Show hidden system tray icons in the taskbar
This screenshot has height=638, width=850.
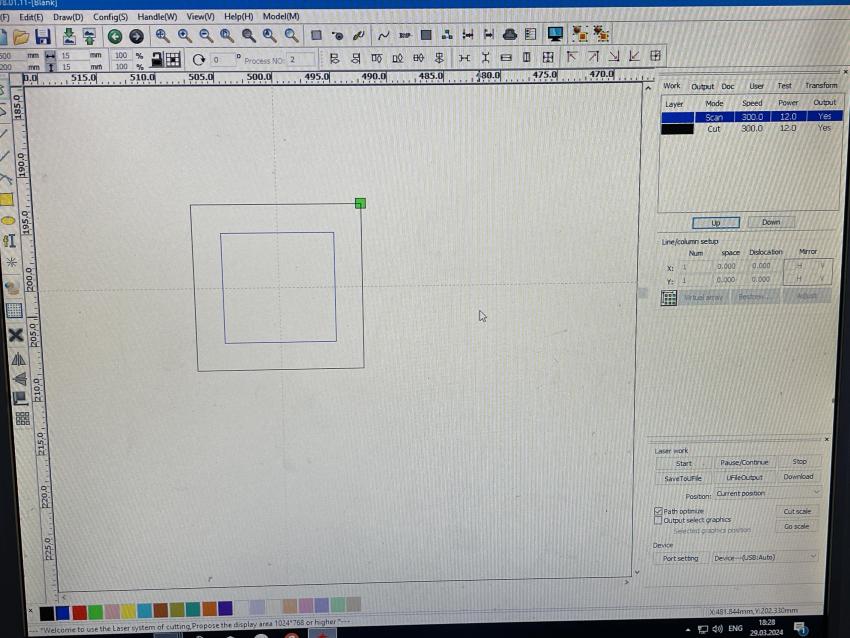coord(689,628)
